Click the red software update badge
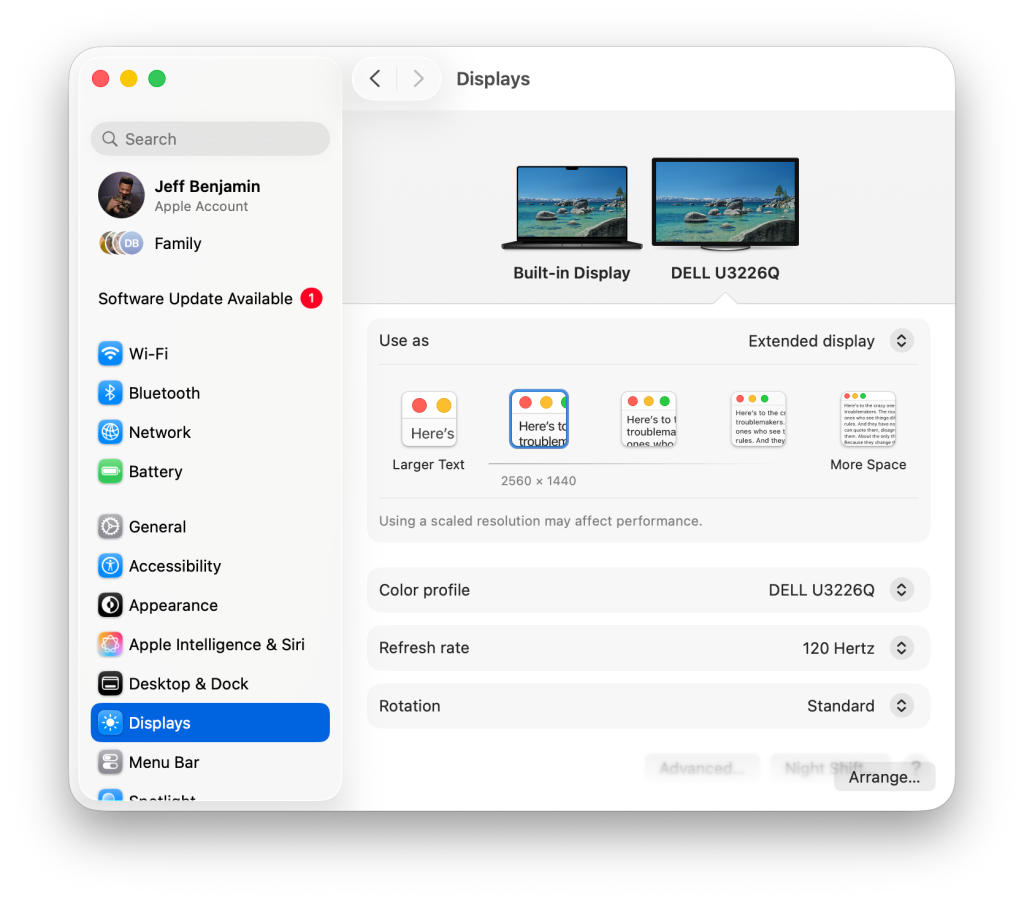This screenshot has height=901, width=1024. [x=312, y=298]
